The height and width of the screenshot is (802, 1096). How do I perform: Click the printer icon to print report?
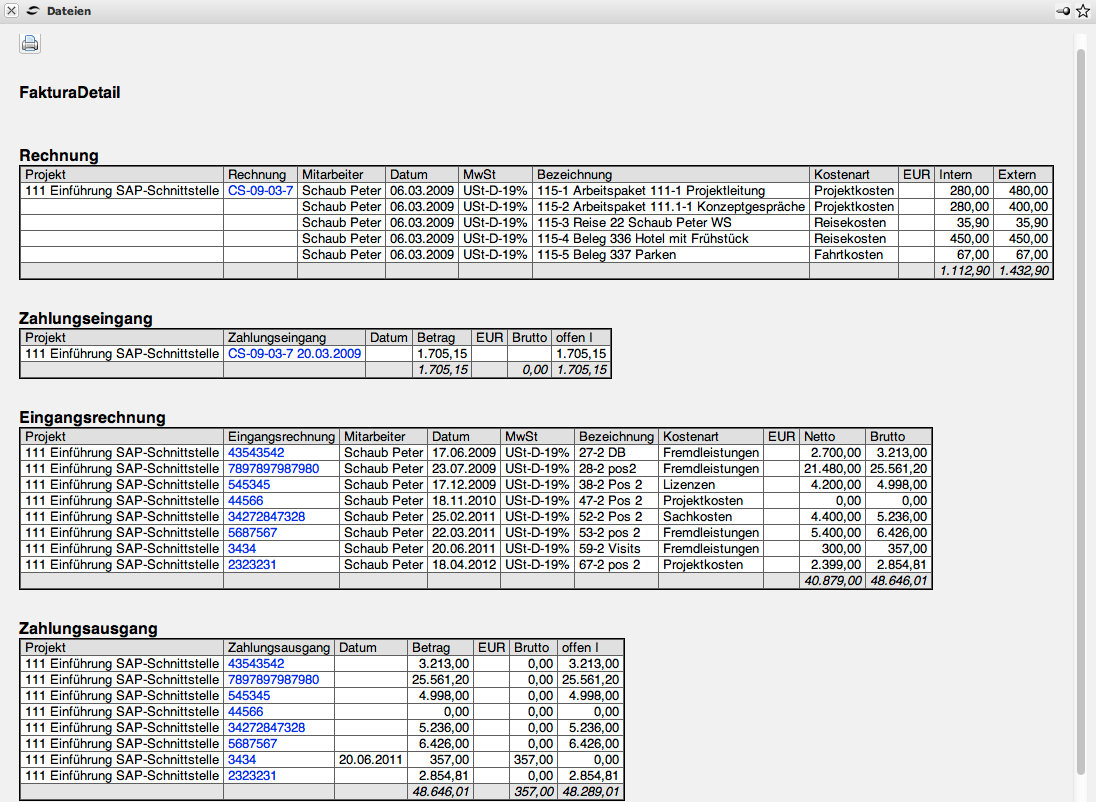[30, 43]
